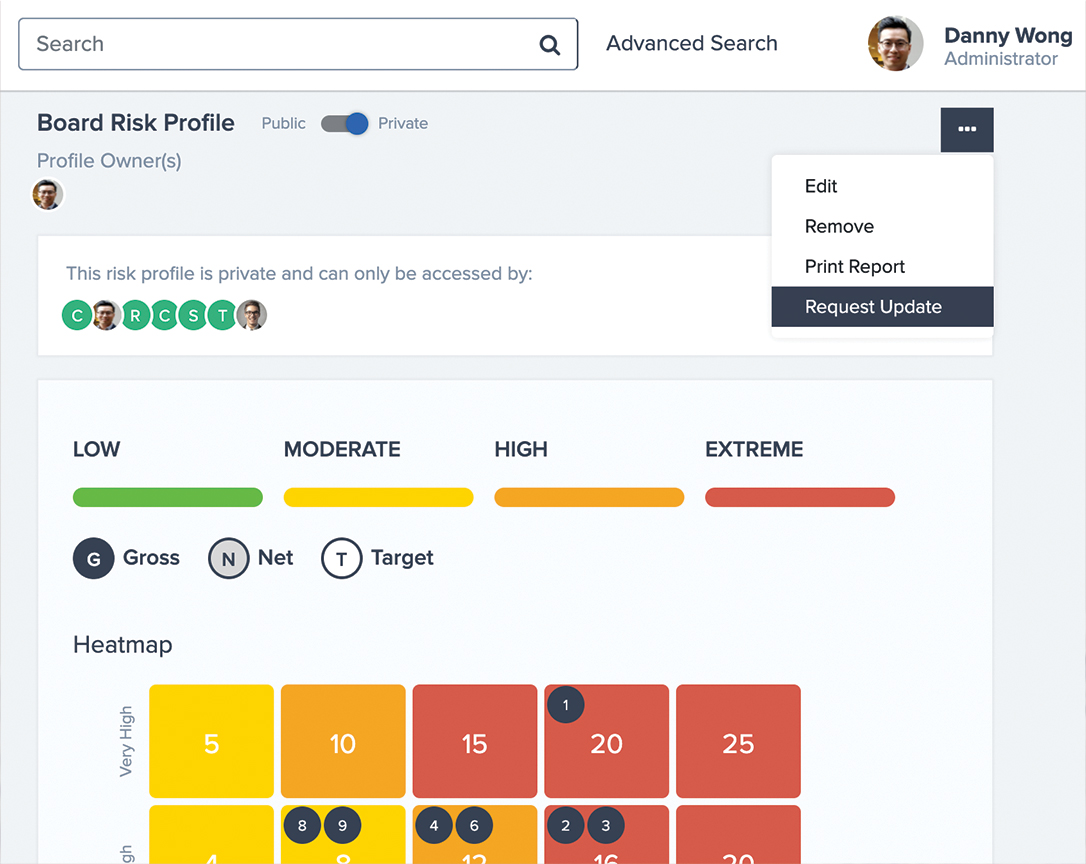Click the photo avatar after the green T
This screenshot has height=864, width=1086.
pos(251,315)
